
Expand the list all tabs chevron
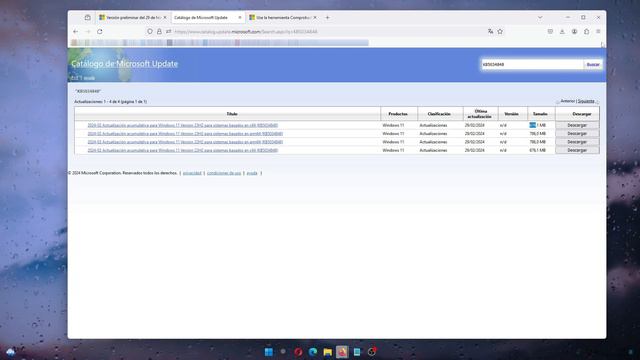tap(540, 18)
